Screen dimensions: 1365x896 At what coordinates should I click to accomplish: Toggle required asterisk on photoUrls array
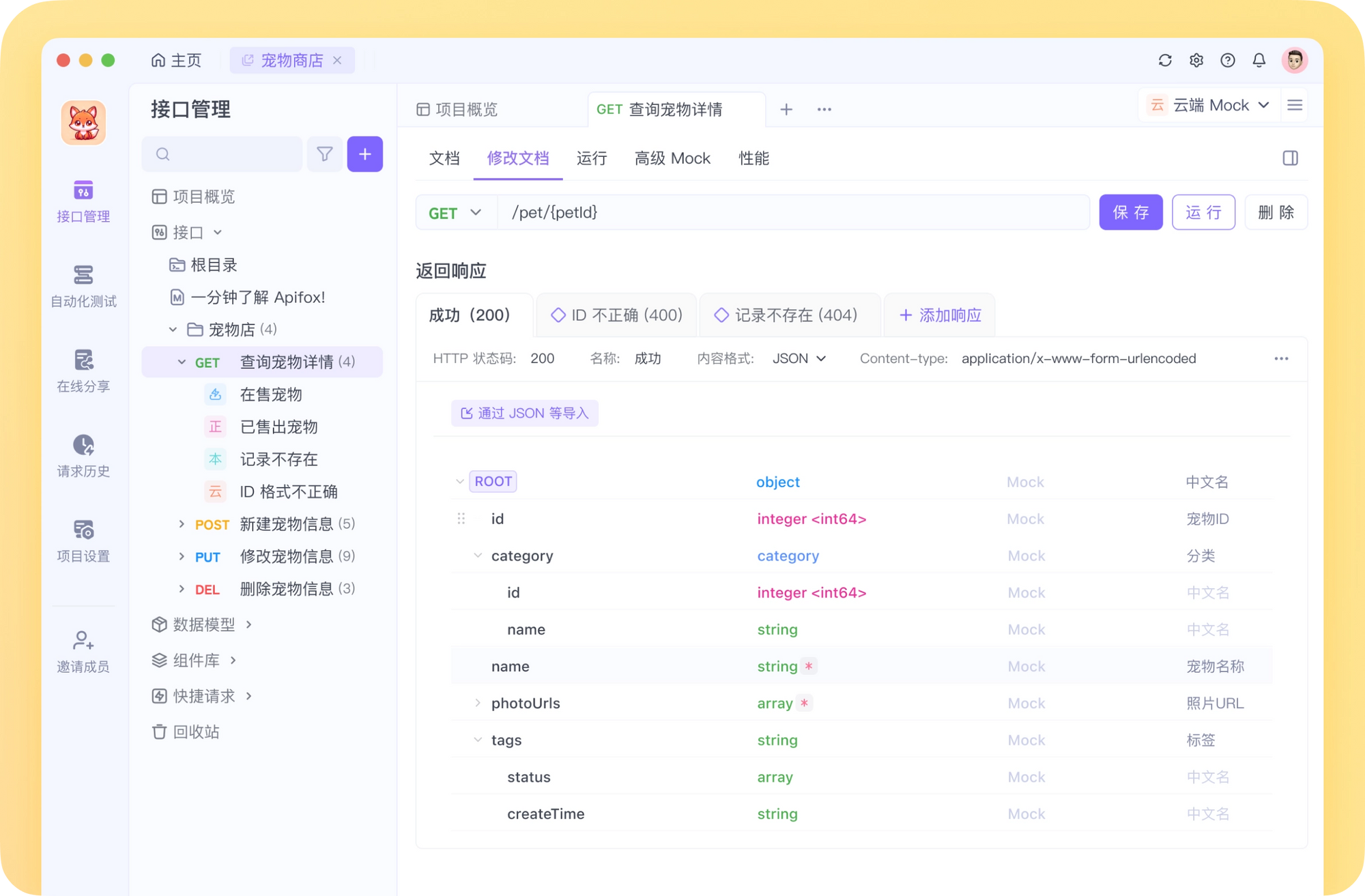805,703
